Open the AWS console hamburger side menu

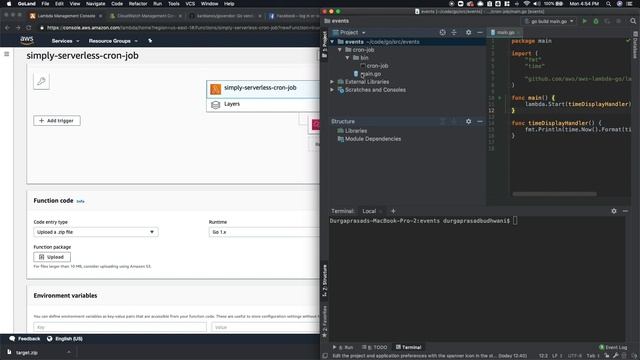[7, 54]
